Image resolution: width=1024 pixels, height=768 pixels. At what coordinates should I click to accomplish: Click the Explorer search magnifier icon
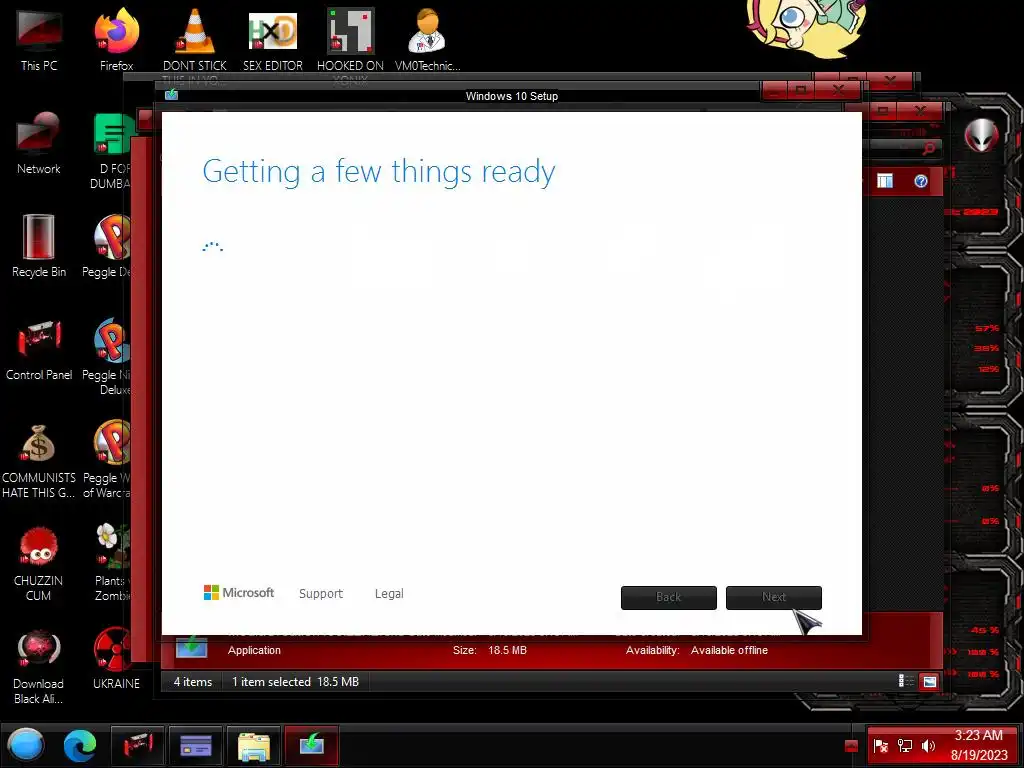(x=928, y=149)
